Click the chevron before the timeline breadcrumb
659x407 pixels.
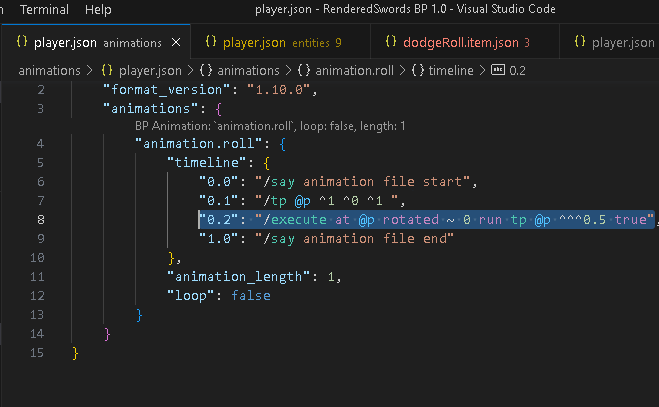[403, 71]
